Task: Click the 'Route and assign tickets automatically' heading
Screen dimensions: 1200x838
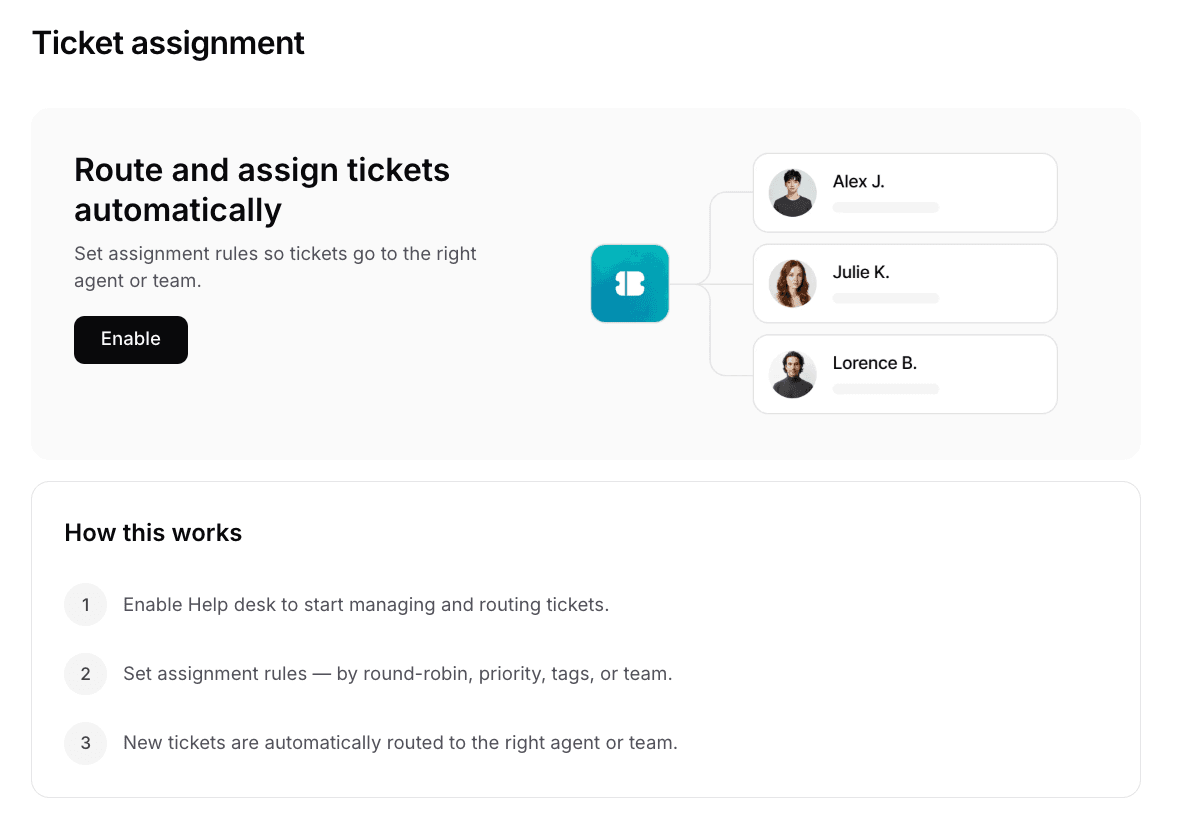Action: [x=262, y=190]
